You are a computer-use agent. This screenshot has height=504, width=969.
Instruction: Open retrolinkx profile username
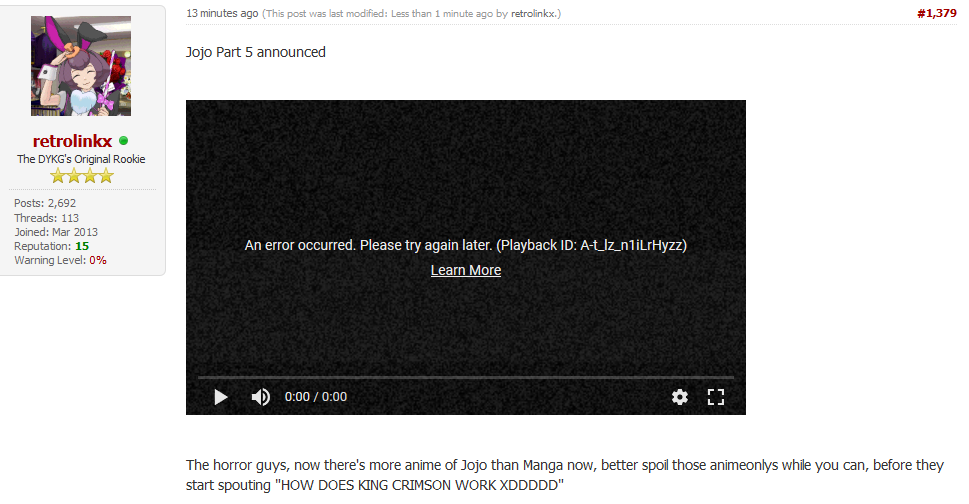[x=72, y=141]
